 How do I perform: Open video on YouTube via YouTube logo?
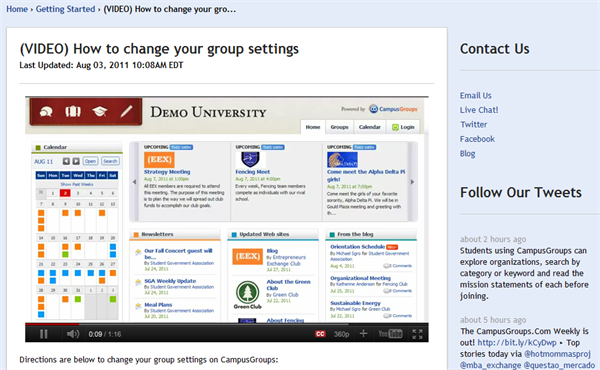click(x=390, y=334)
